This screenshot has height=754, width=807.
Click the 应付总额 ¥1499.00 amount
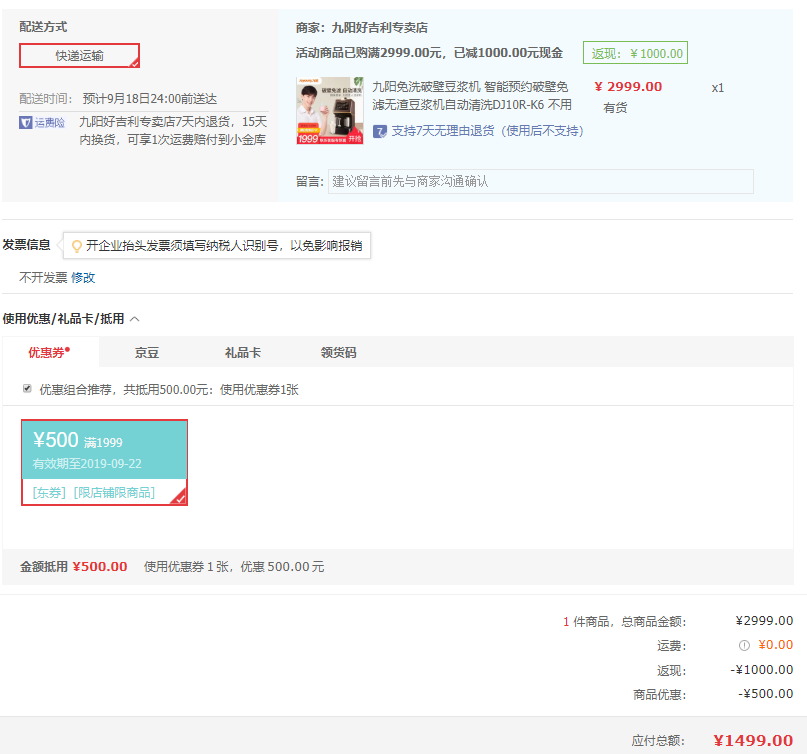[x=753, y=740]
